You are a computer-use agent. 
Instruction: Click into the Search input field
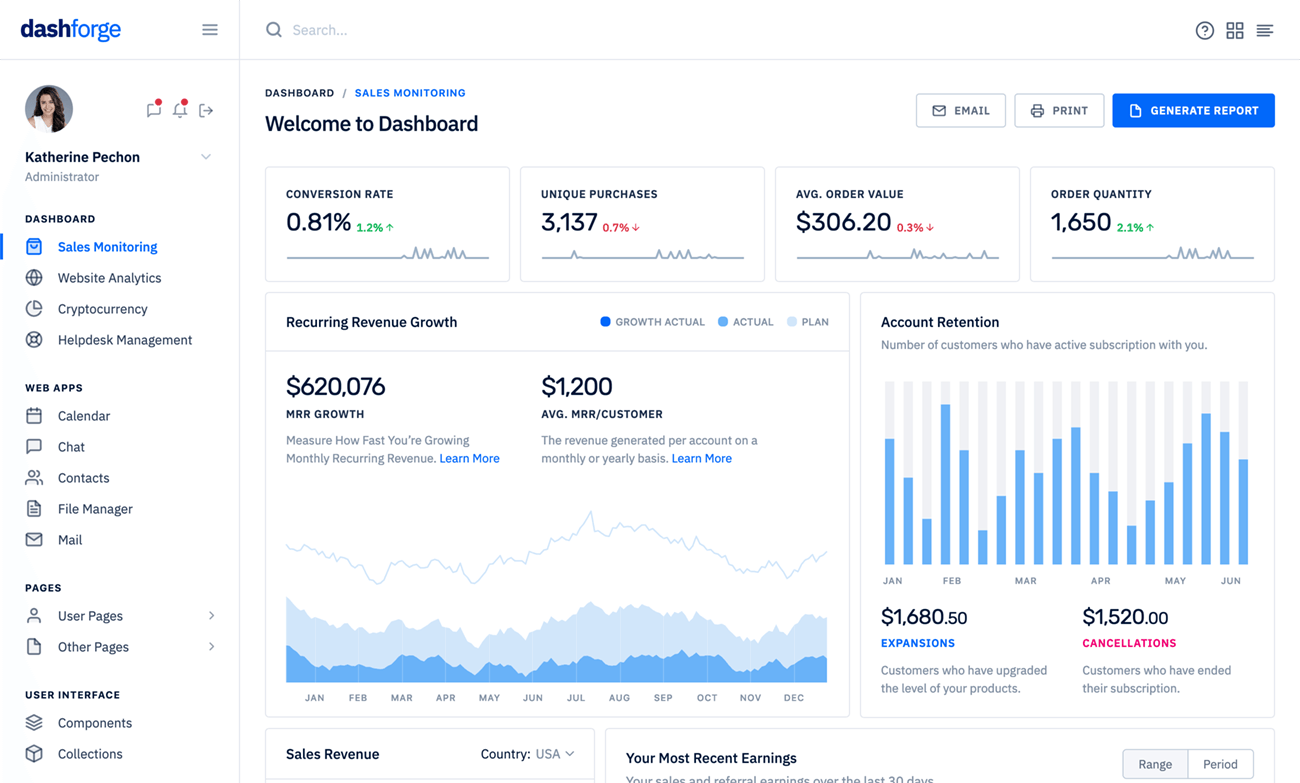(x=600, y=30)
